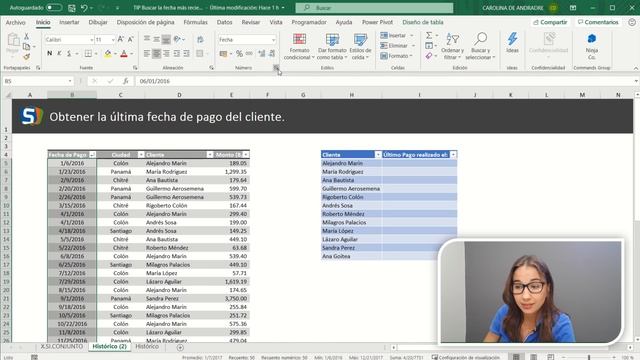Click the insert function fx icon

[x=126, y=81]
